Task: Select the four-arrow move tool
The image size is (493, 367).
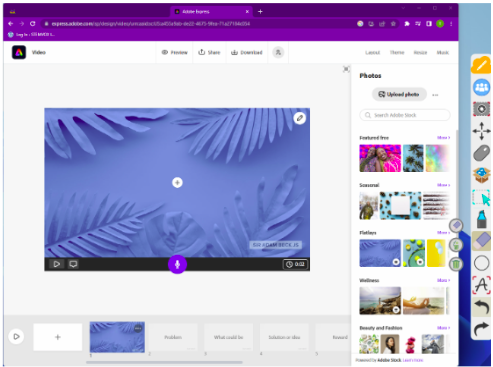Action: point(481,131)
